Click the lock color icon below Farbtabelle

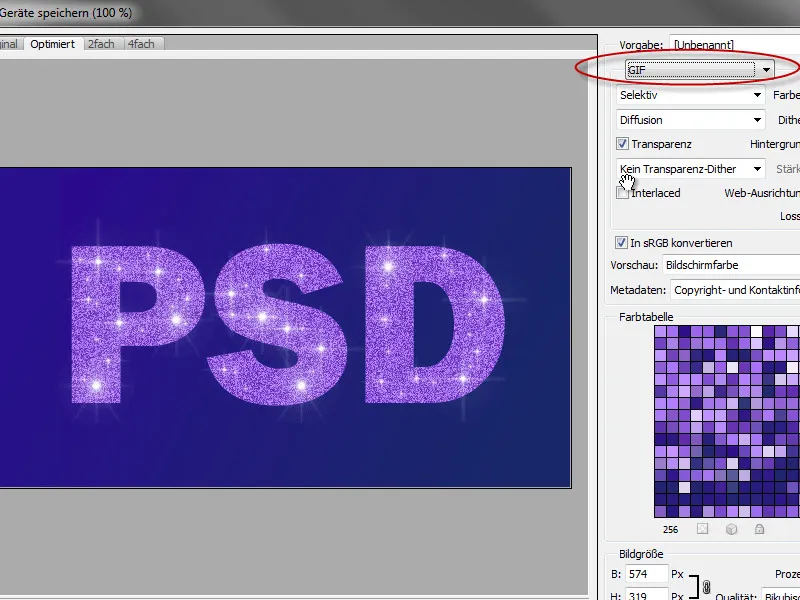pos(759,529)
